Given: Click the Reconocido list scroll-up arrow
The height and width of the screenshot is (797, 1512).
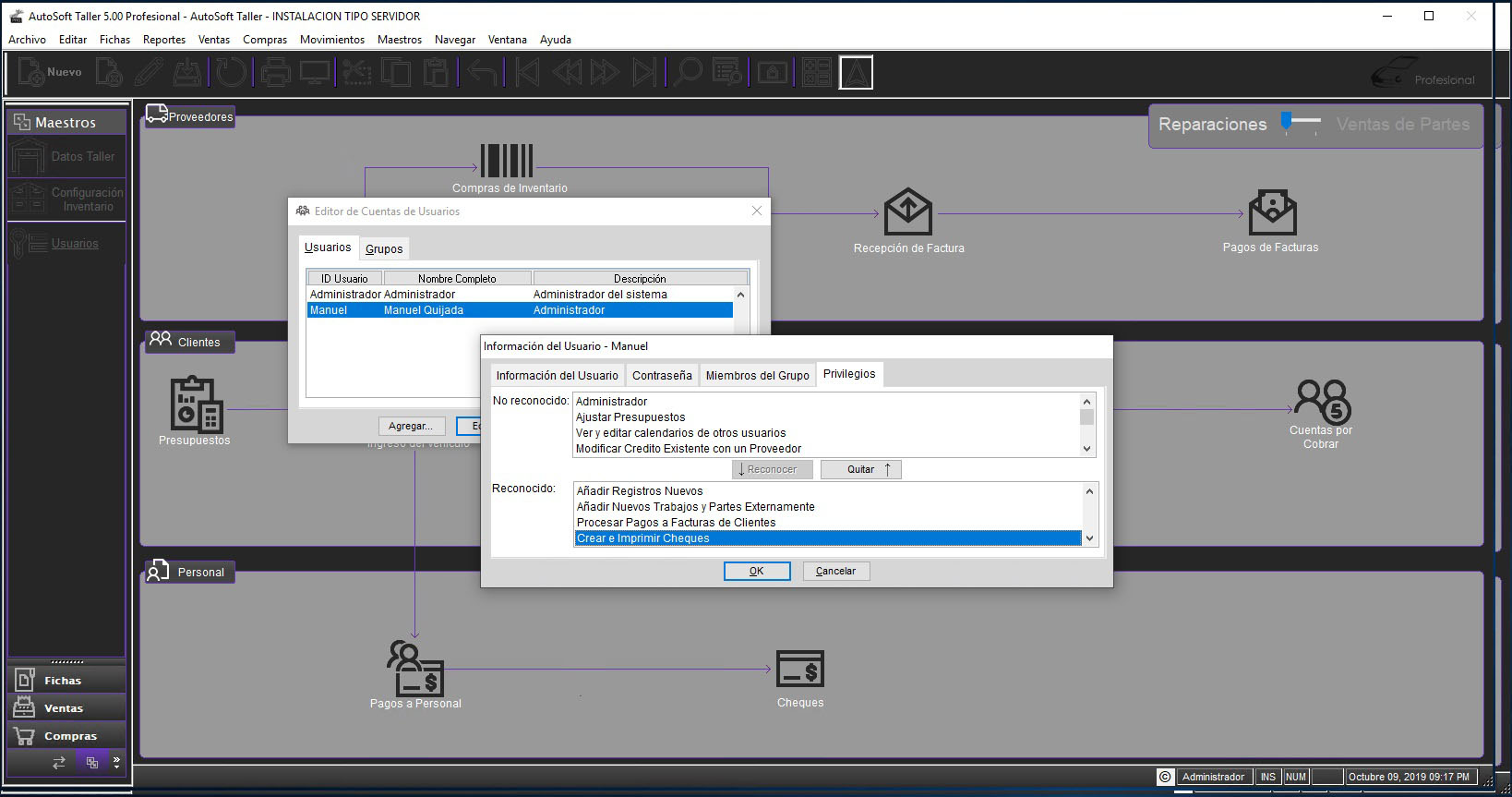Looking at the screenshot, I should (1089, 491).
